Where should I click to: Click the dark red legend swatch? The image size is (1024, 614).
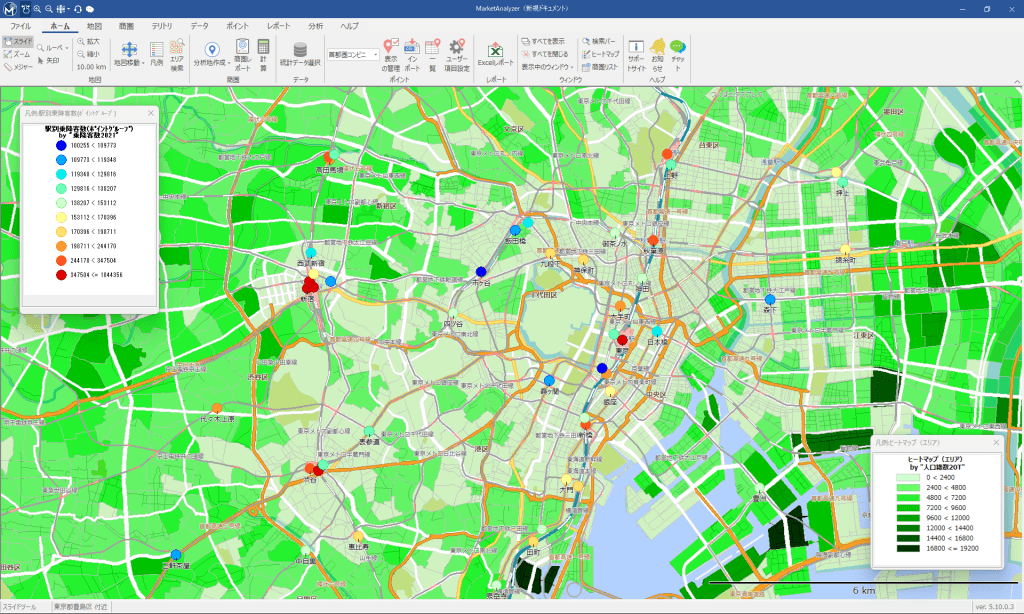pyautogui.click(x=61, y=274)
